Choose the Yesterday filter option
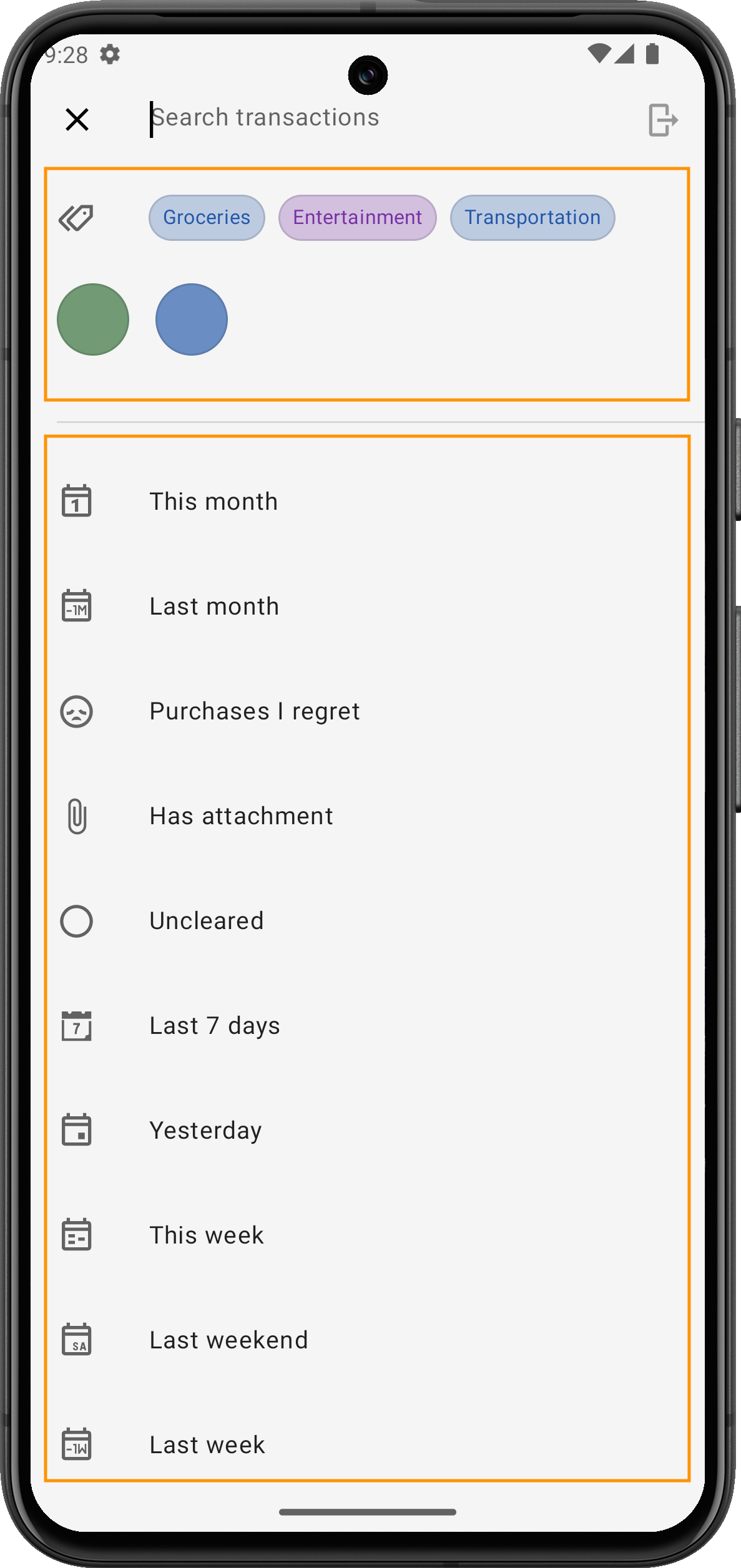The image size is (741, 1568). [x=205, y=1131]
